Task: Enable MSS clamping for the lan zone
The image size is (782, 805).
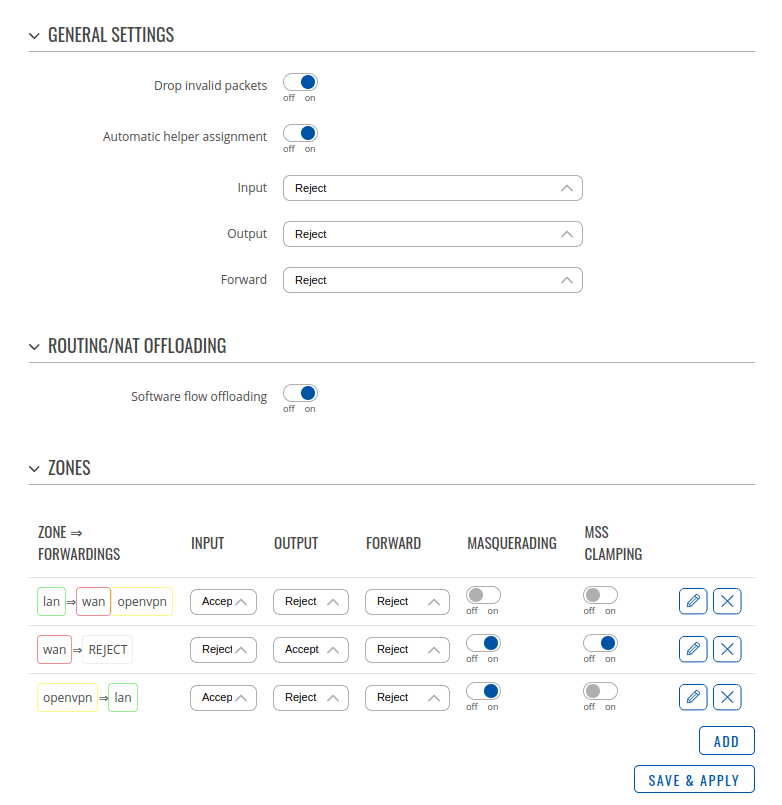Action: click(x=600, y=595)
